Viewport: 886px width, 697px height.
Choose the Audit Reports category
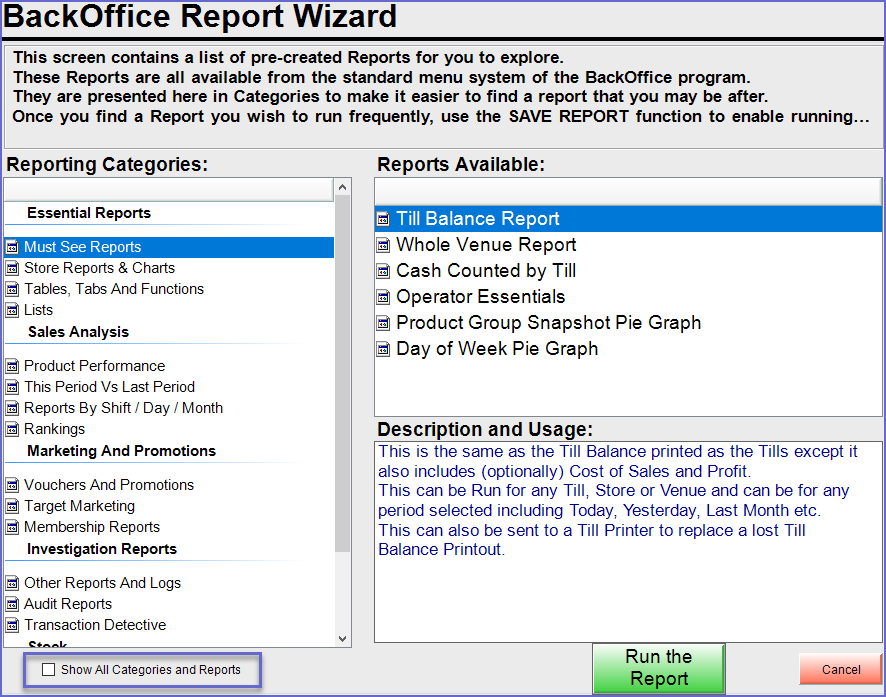68,604
